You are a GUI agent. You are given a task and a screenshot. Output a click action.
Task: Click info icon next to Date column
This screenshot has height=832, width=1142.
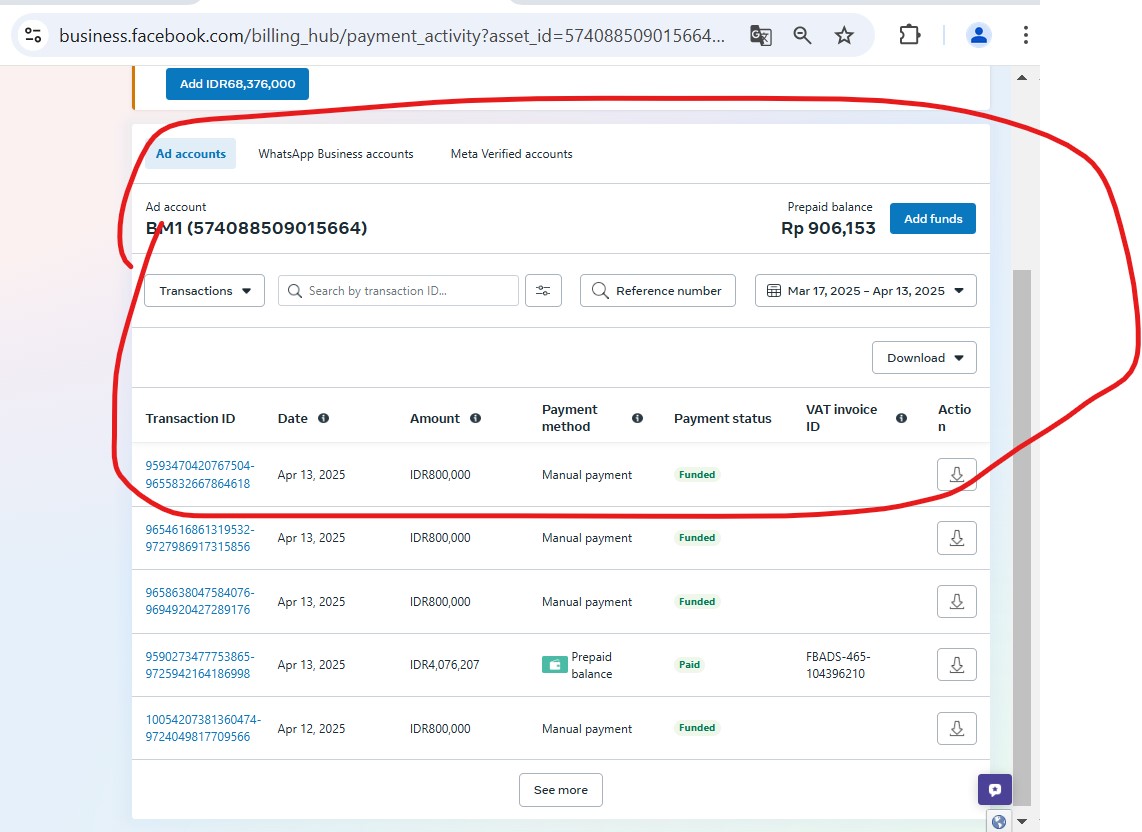coord(323,418)
